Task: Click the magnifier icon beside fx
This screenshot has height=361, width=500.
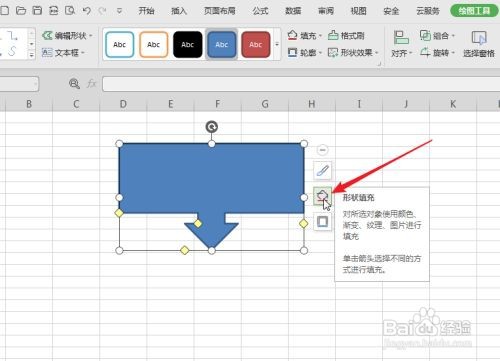Action: pyautogui.click(x=74, y=83)
